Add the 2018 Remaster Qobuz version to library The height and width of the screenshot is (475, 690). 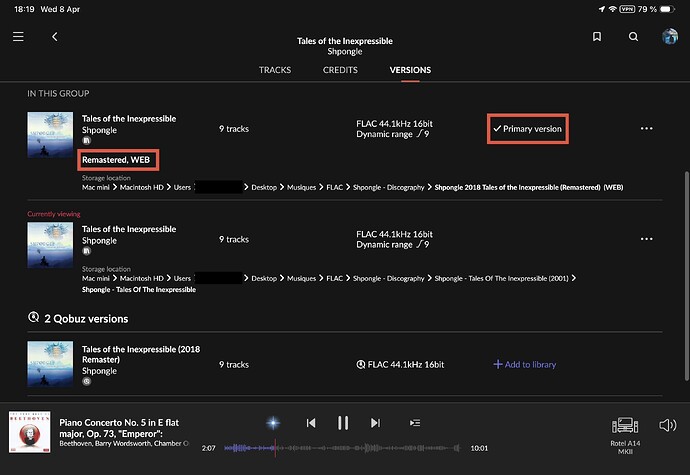tap(525, 365)
